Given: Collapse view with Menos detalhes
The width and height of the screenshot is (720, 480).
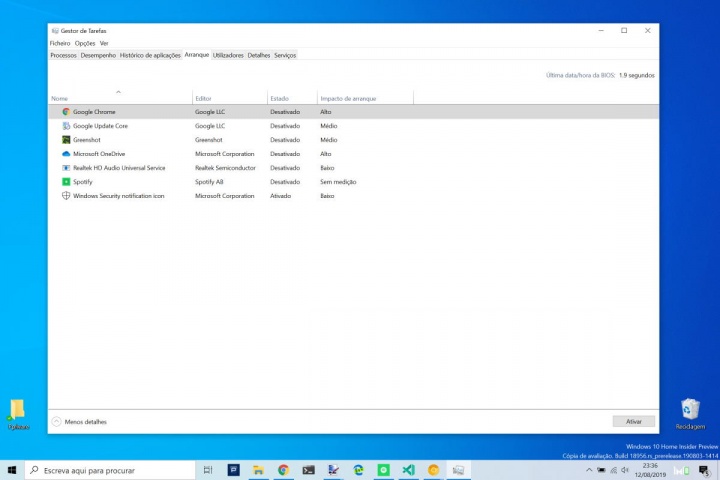Looking at the screenshot, I should pos(79,422).
